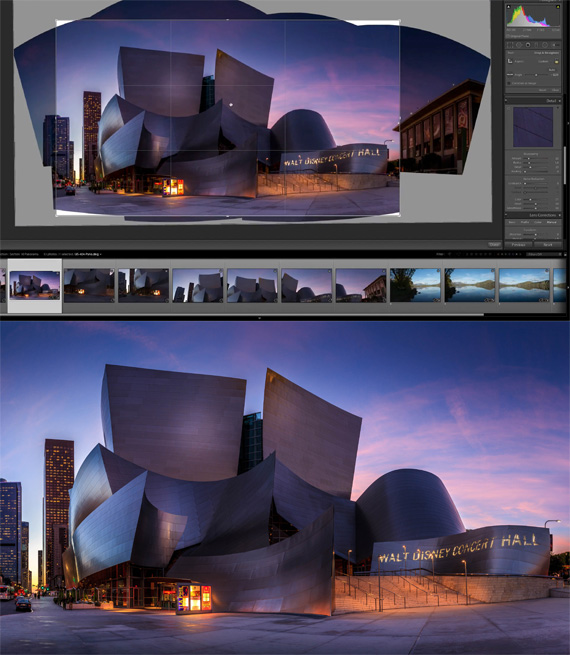Click the Auto straighten button

[552, 70]
